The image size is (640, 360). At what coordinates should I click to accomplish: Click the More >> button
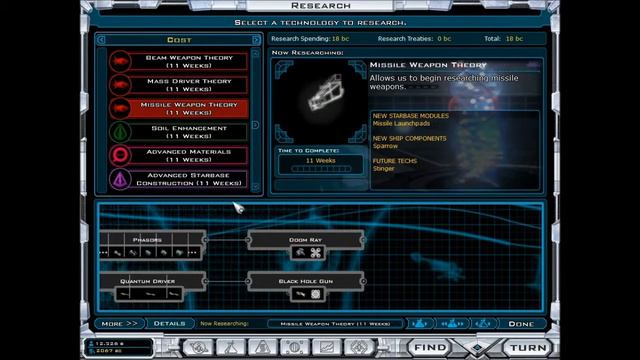pos(119,324)
